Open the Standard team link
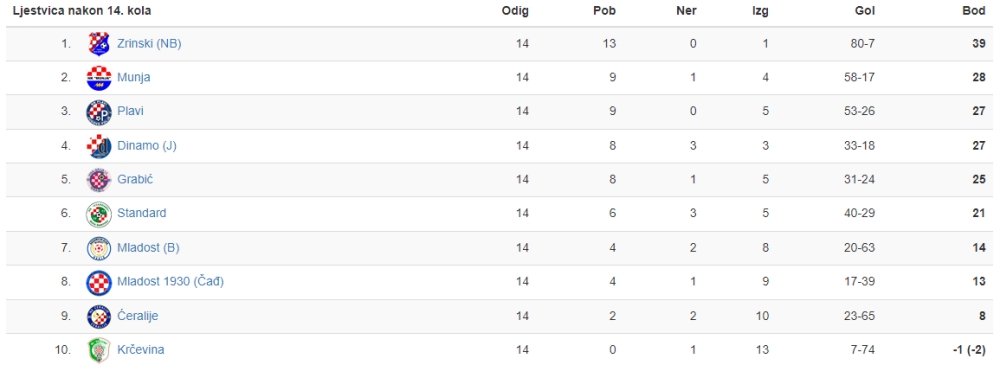The image size is (1000, 365). pyautogui.click(x=142, y=213)
